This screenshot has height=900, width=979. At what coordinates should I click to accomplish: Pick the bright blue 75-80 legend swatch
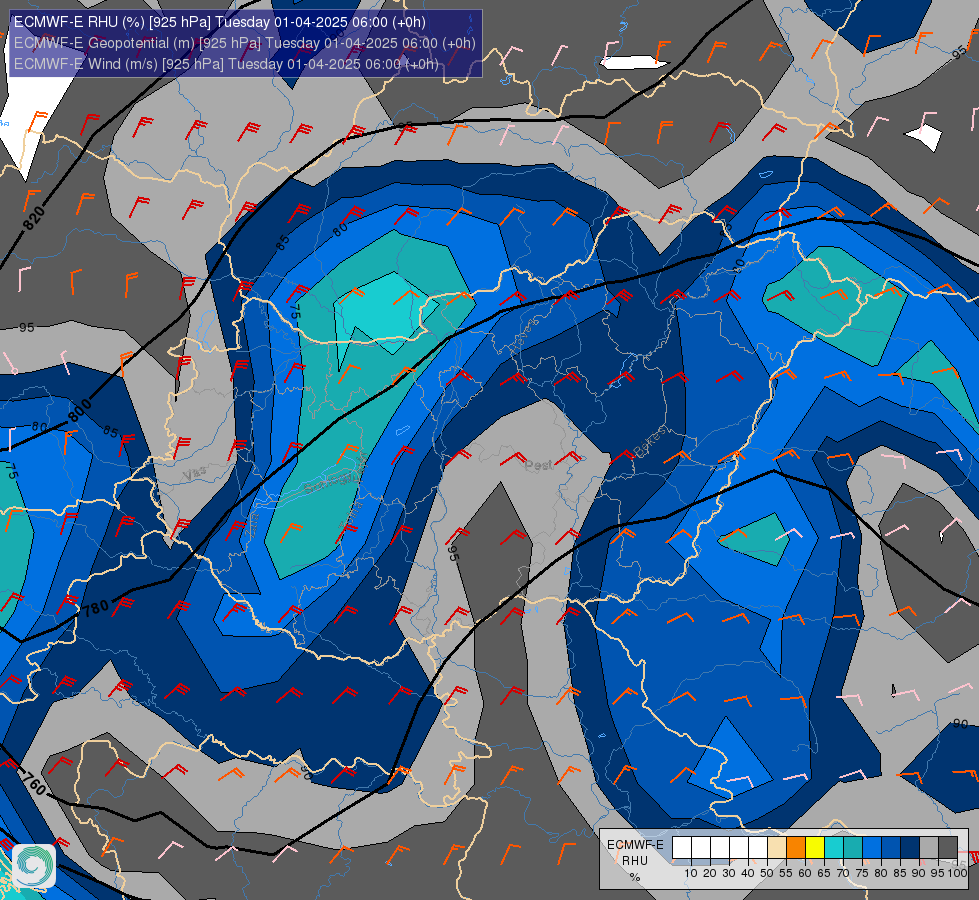pyautogui.click(x=872, y=847)
